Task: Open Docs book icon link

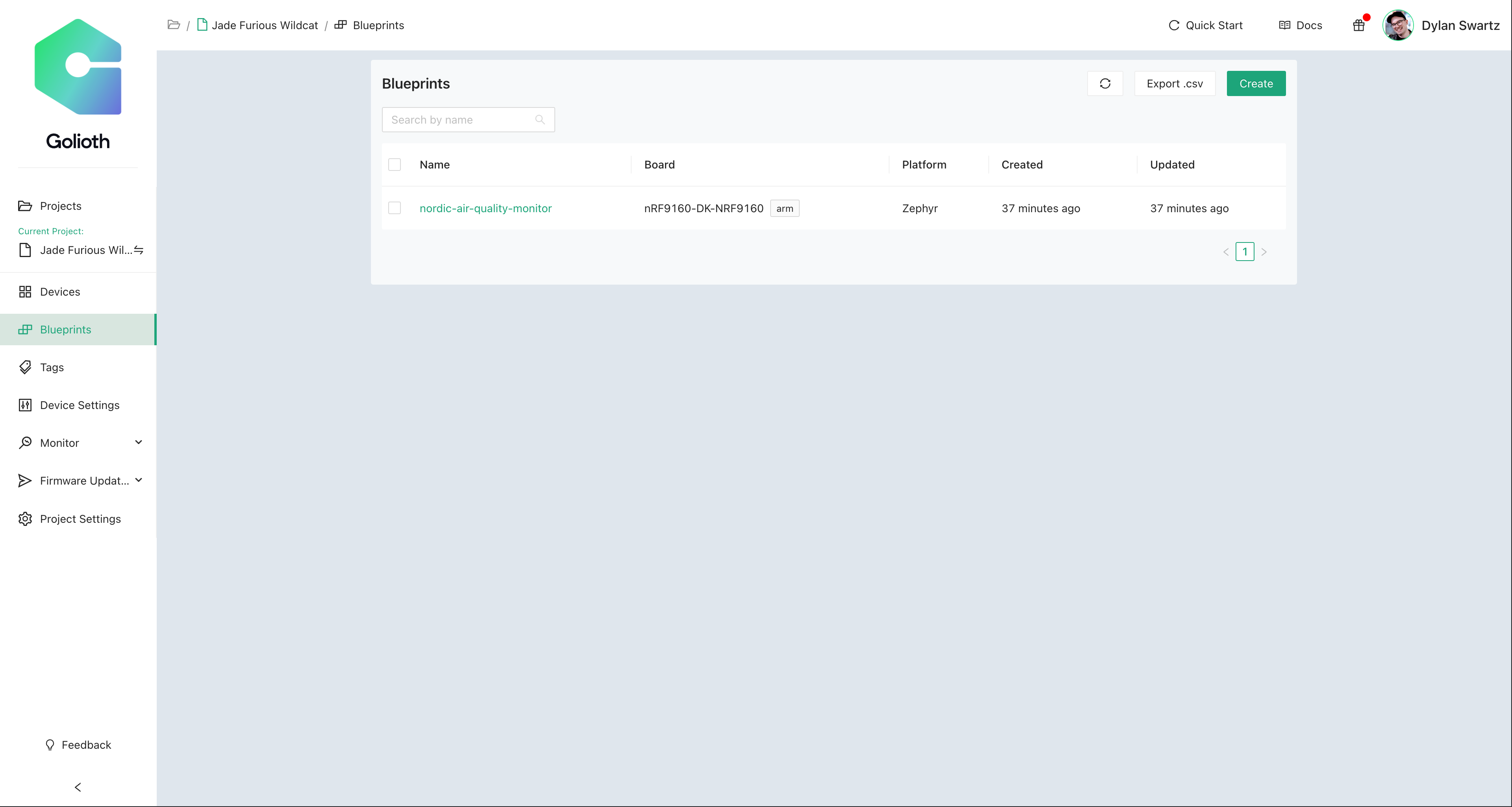Action: pyautogui.click(x=1284, y=25)
